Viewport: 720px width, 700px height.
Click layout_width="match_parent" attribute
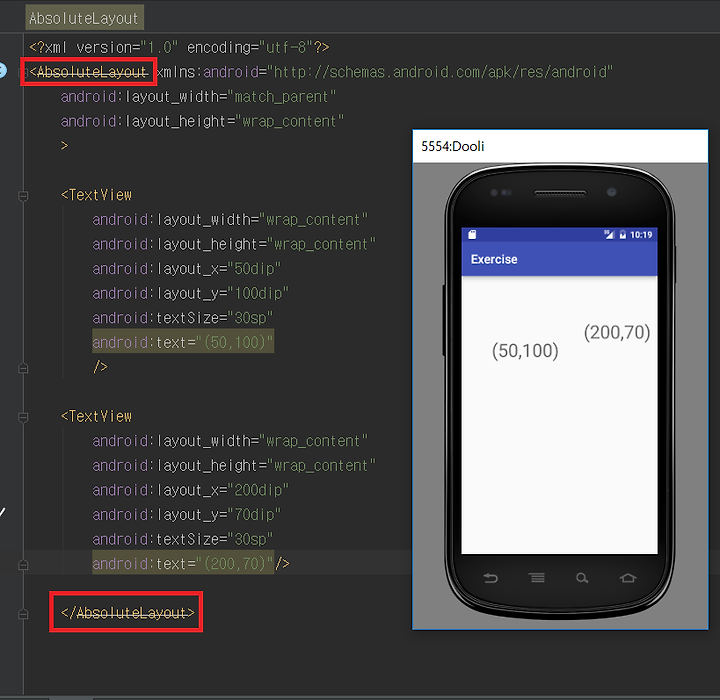click(198, 97)
